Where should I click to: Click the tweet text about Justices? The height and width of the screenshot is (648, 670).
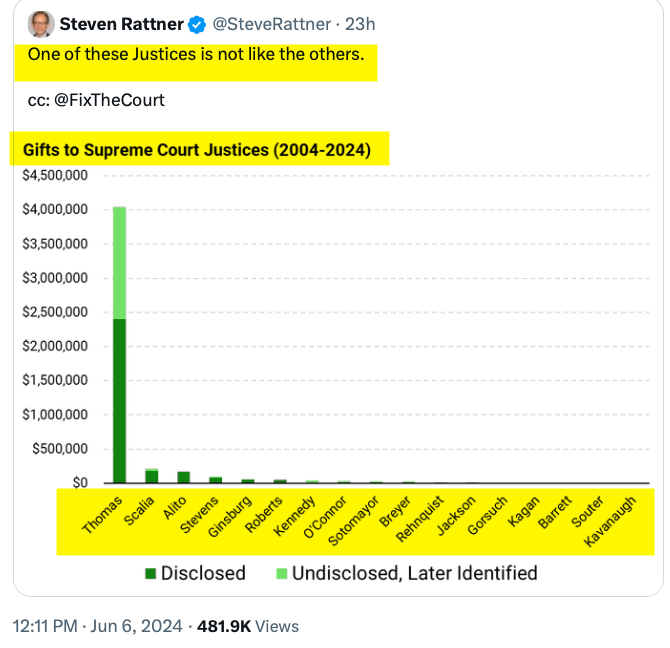click(196, 54)
